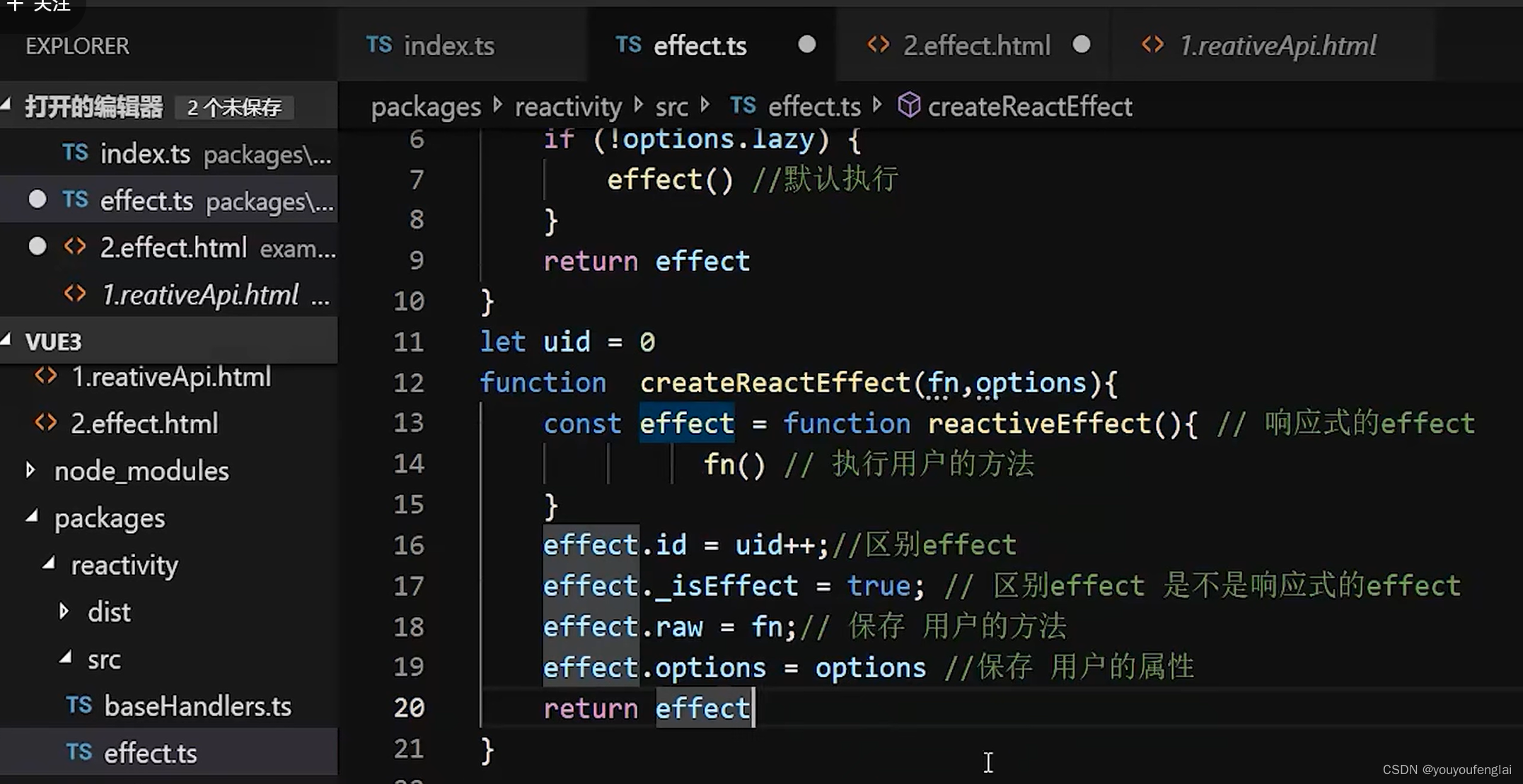Switch to the index.ts tab
The image size is (1523, 784).
pos(463,46)
